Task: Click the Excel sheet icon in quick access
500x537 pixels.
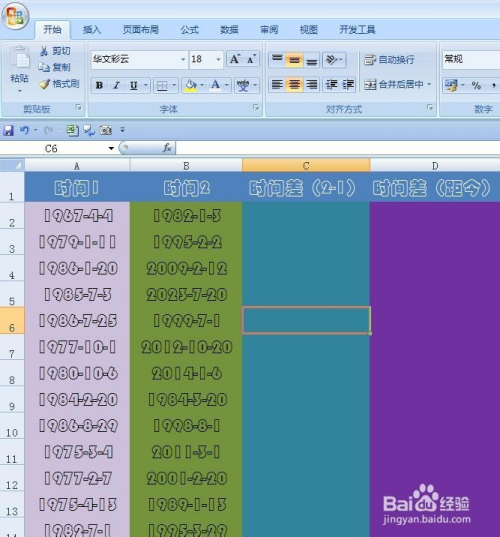Action: click(72, 130)
